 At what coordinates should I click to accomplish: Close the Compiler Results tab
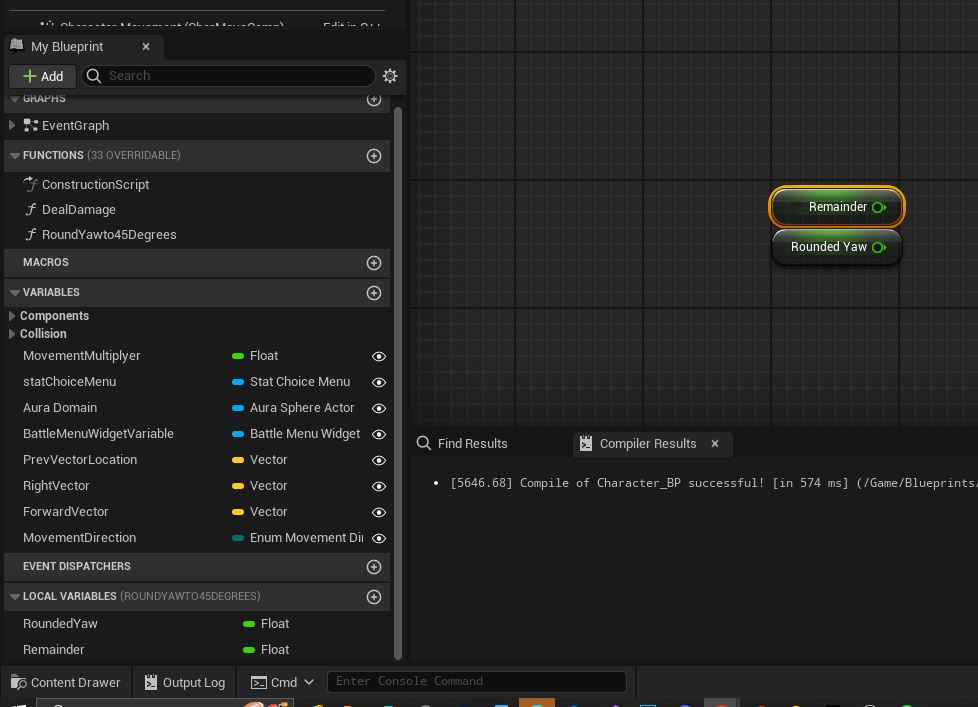[x=715, y=444]
